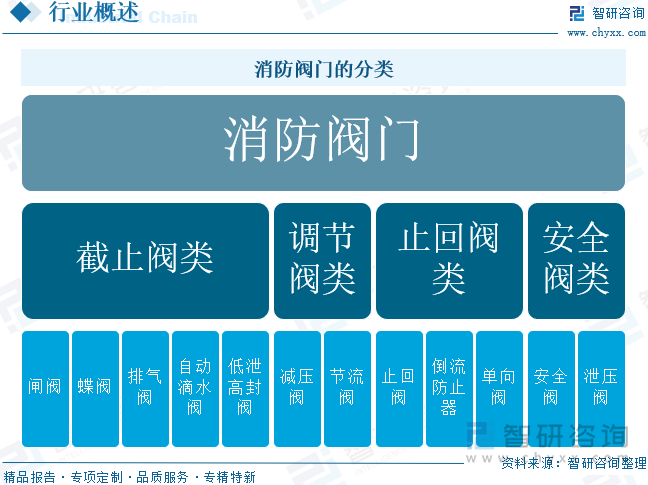
Task: Click the 泄压阀 item box
Action: coord(601,389)
